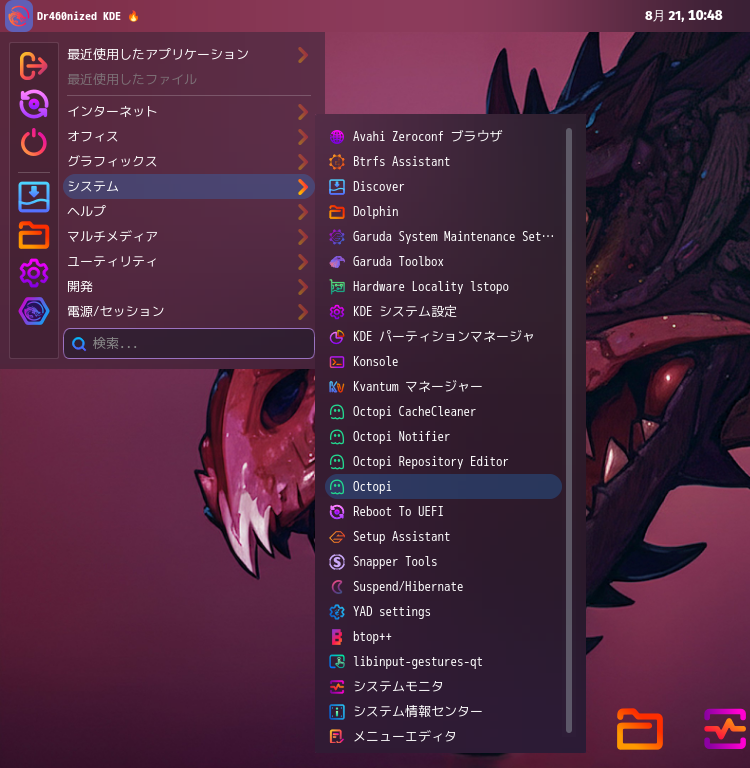Open the ヘルプ menu category

[x=189, y=212]
